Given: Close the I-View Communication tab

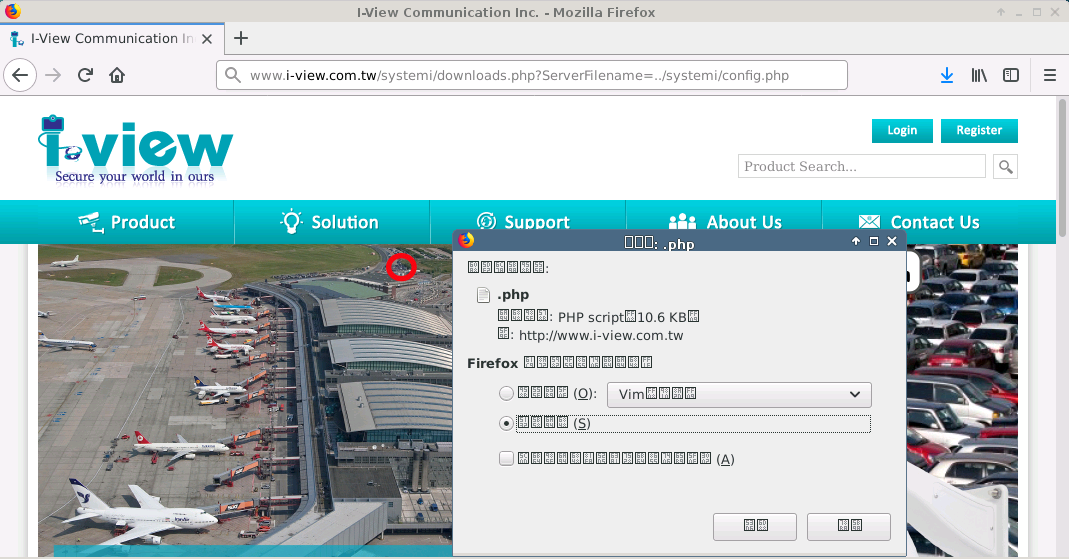Looking at the screenshot, I should pos(207,39).
